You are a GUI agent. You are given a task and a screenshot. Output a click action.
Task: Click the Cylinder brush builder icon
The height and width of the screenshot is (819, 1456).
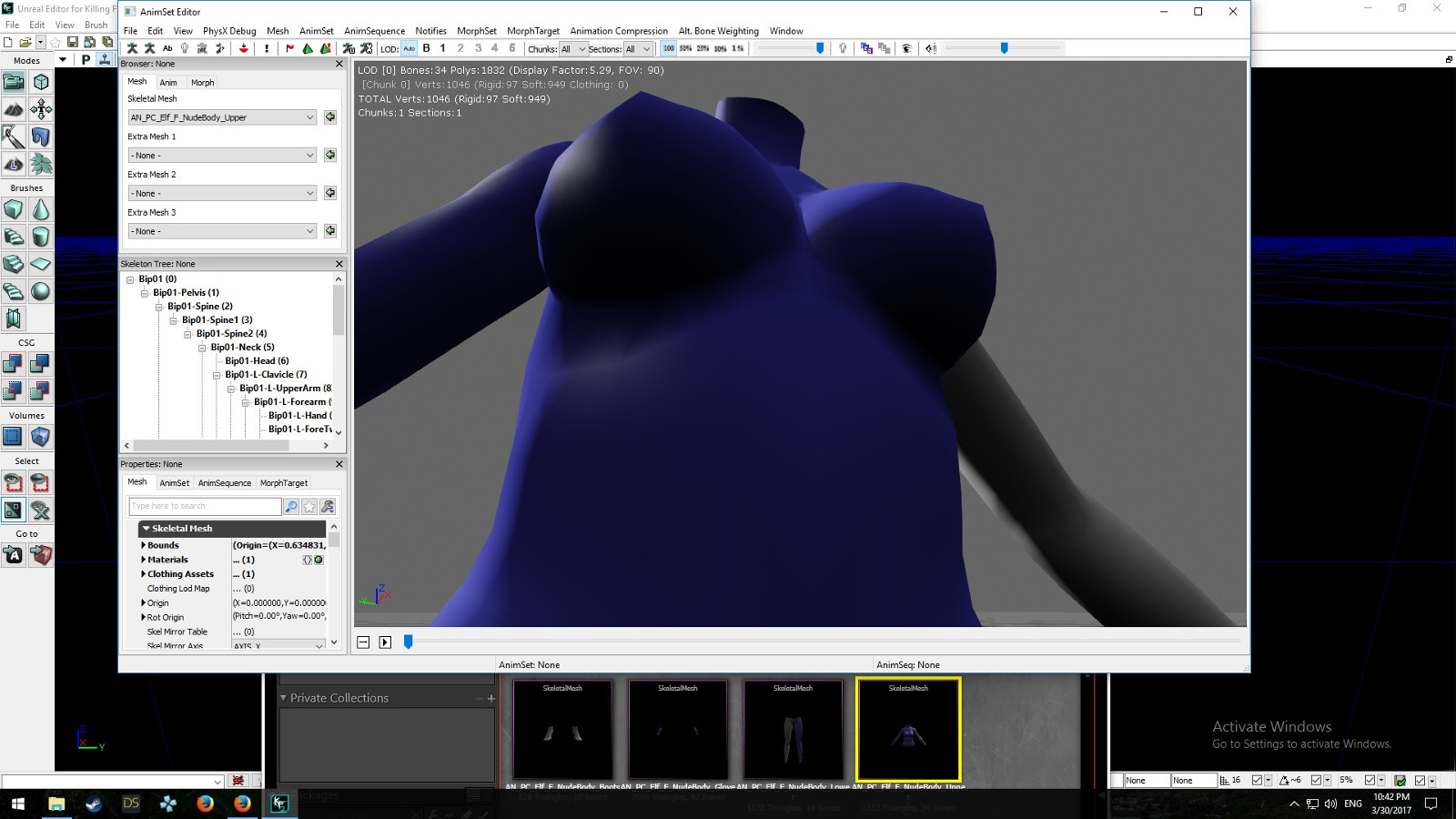coord(41,238)
